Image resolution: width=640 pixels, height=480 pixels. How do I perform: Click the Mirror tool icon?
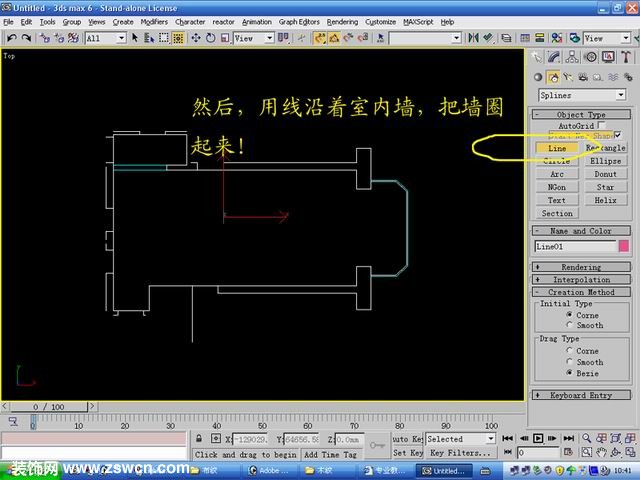click(473, 38)
